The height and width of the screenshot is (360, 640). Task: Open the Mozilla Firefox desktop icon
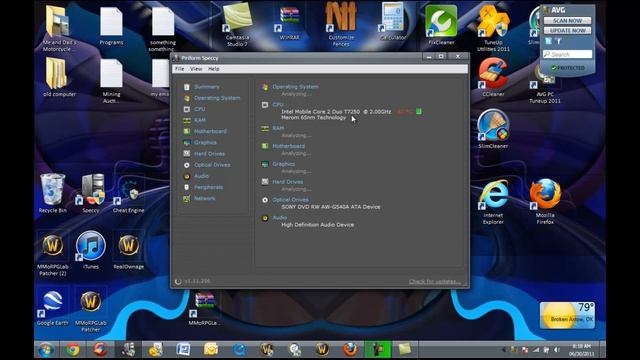[545, 202]
